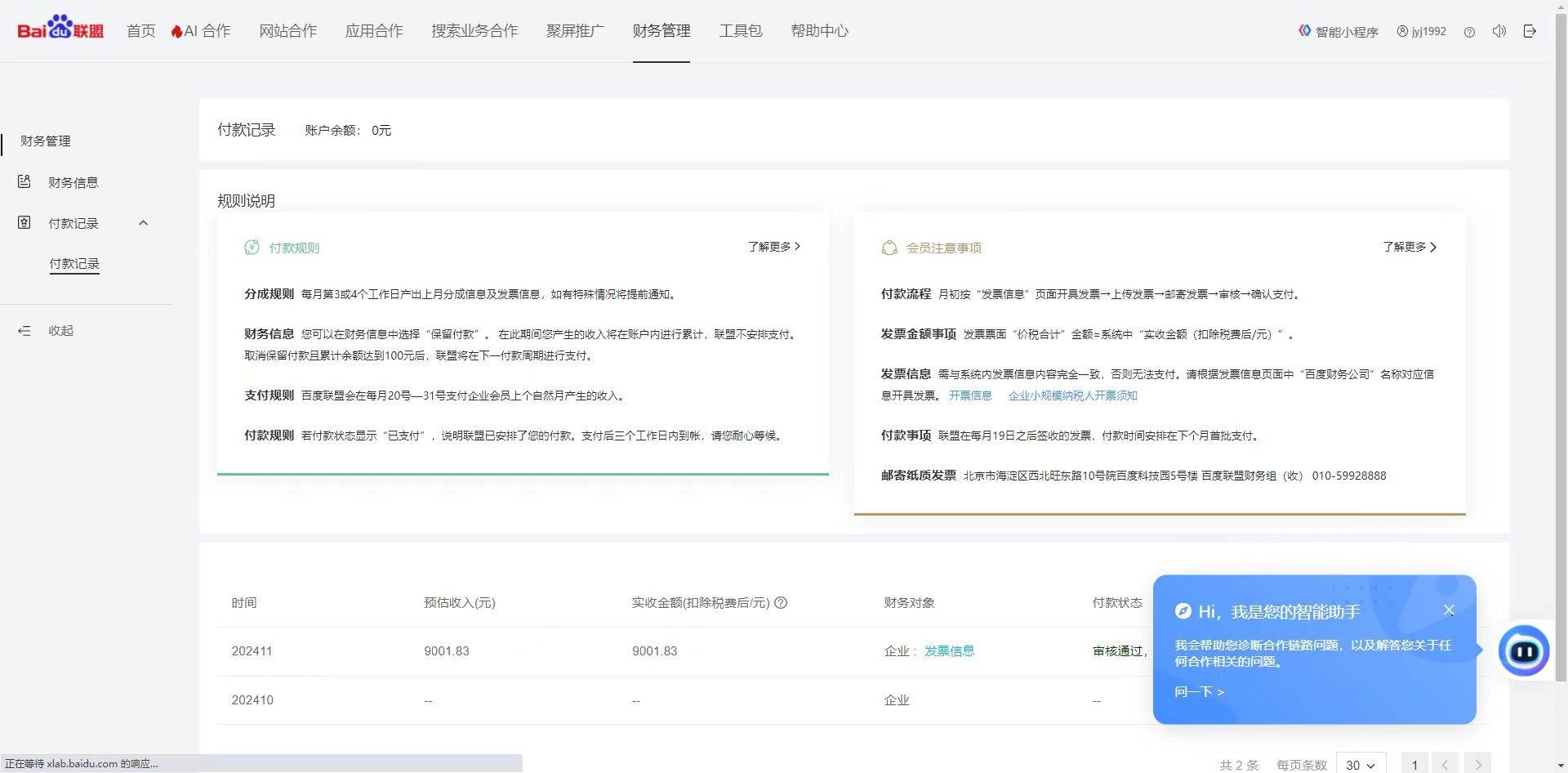Open the 智能小程序 entry in the header

pos(1338,31)
